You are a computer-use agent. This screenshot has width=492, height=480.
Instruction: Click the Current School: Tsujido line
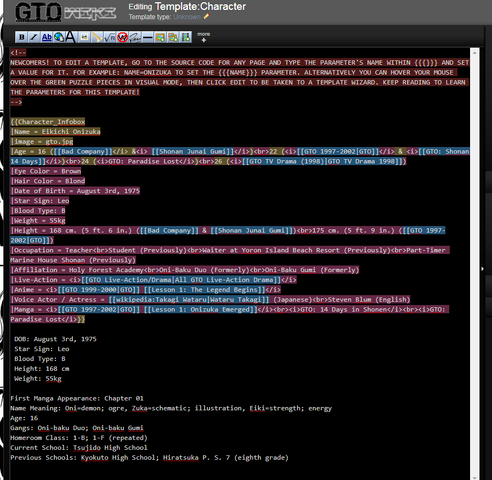point(79,448)
